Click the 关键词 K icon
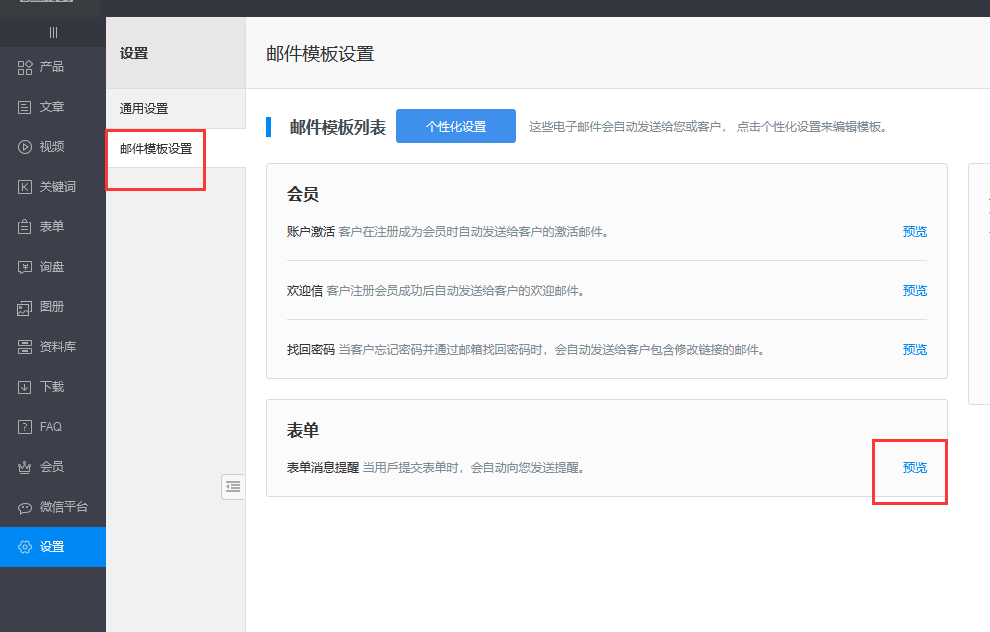The width and height of the screenshot is (990, 632). pyautogui.click(x=25, y=187)
